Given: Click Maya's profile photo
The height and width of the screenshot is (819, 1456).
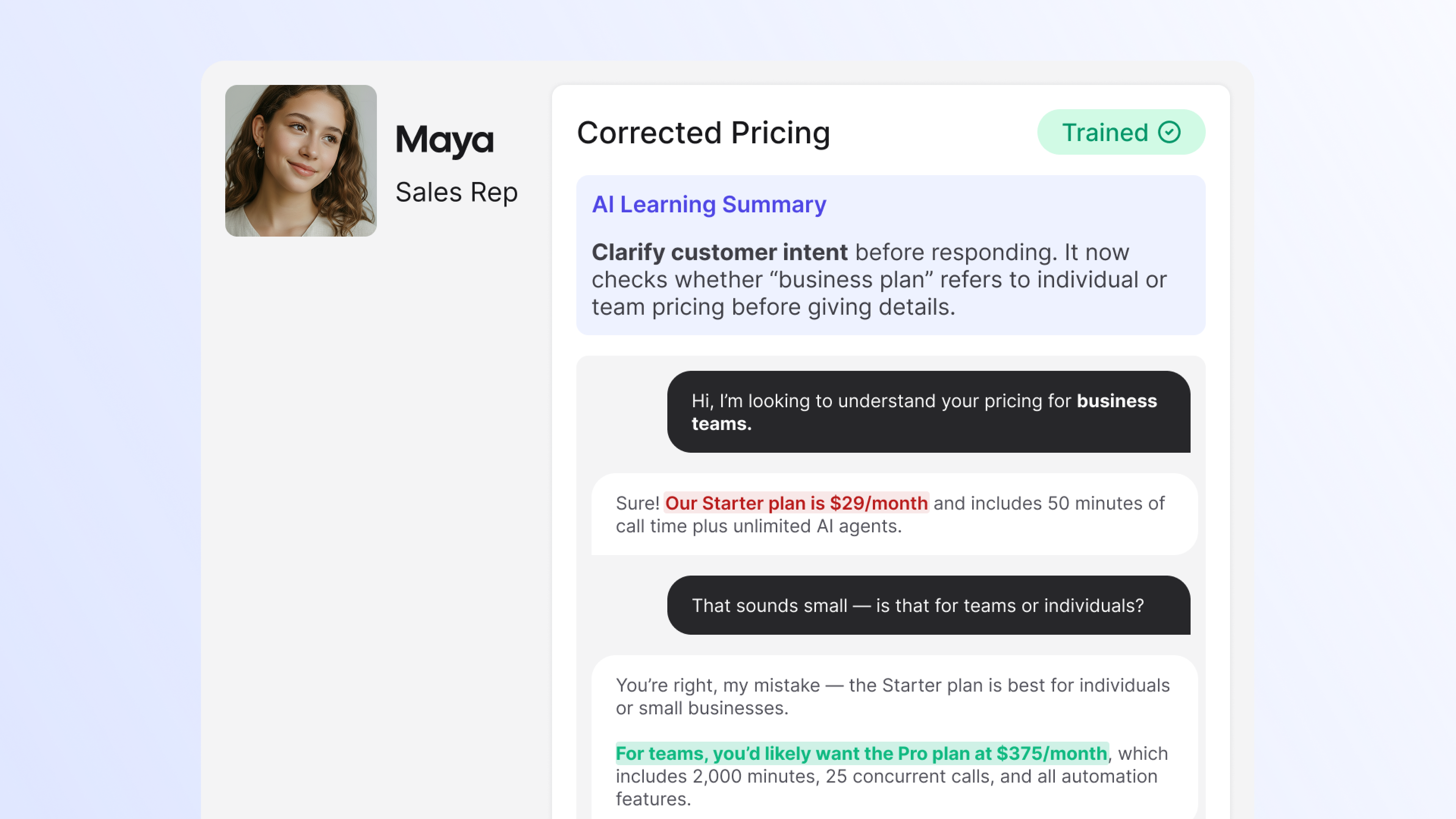Looking at the screenshot, I should 301,160.
